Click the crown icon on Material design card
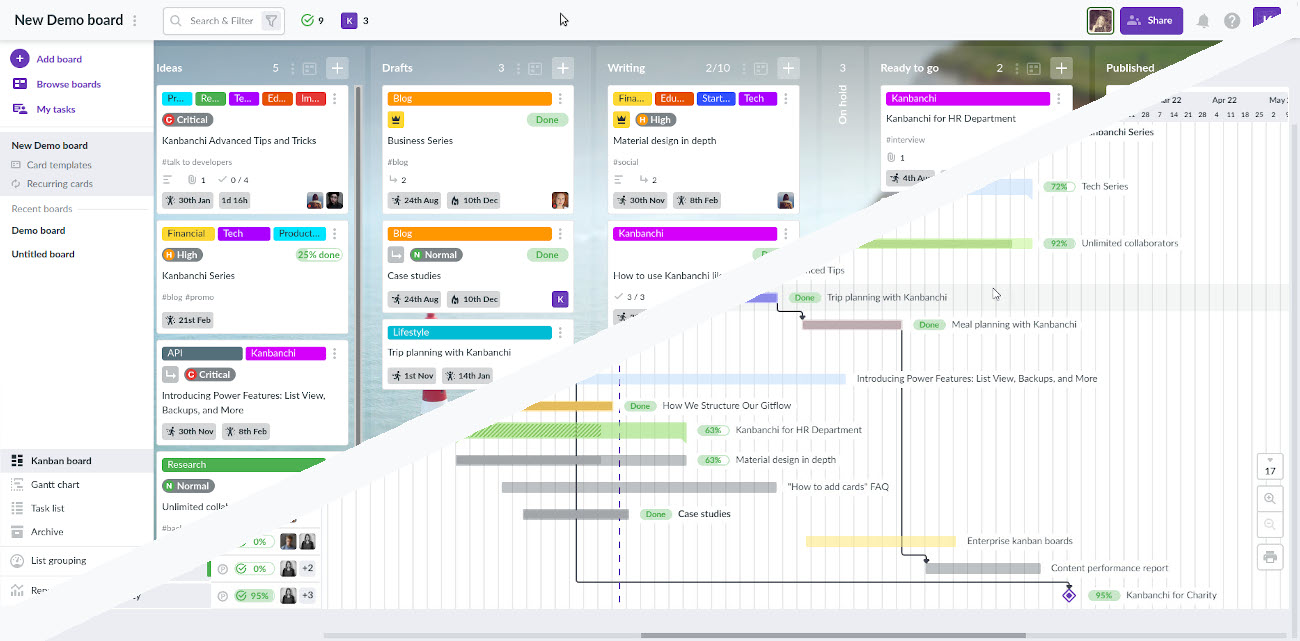The height and width of the screenshot is (641, 1300). [x=622, y=120]
